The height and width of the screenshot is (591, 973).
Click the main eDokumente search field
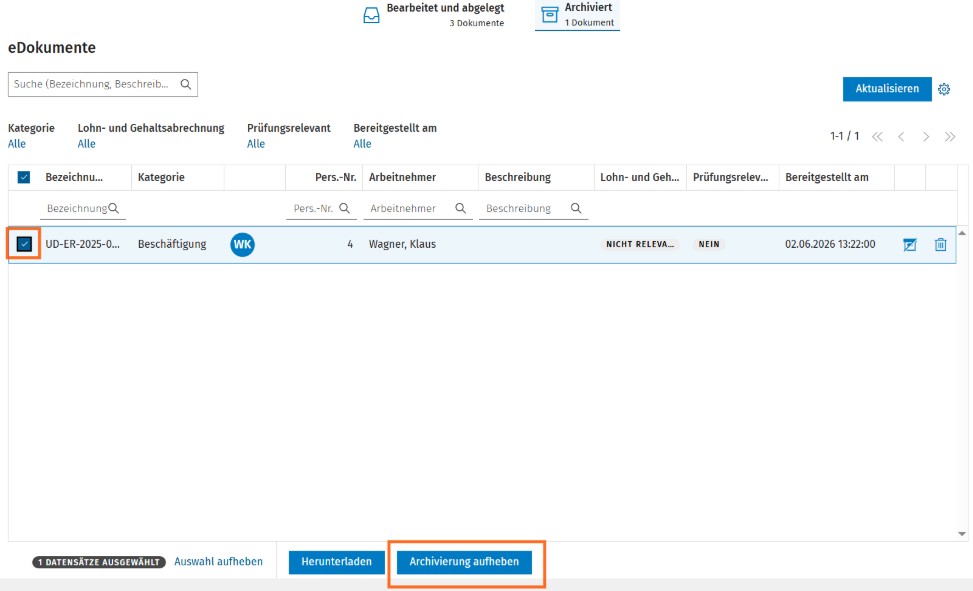click(103, 84)
